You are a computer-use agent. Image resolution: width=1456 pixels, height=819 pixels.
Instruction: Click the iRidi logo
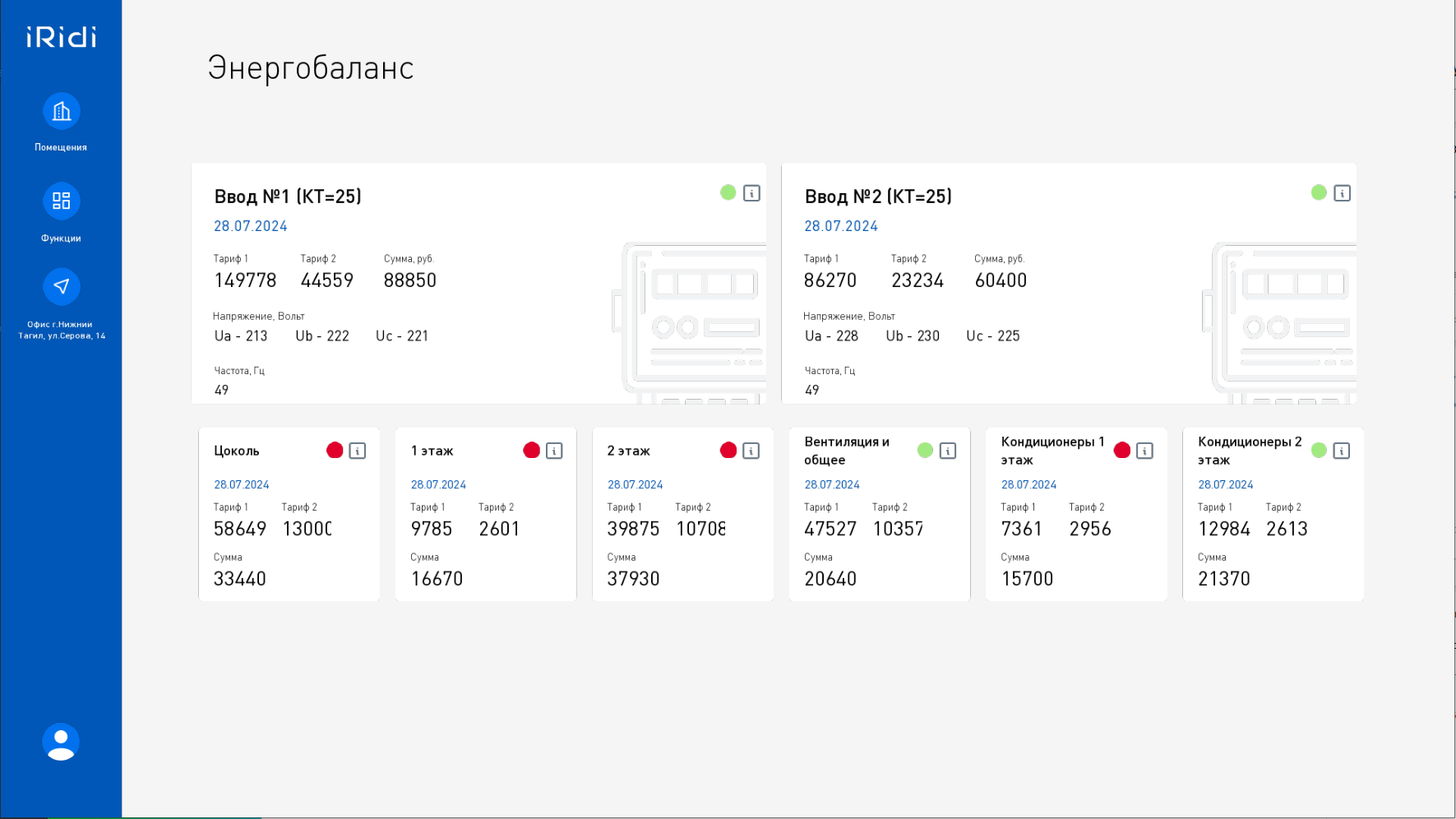pos(61,37)
